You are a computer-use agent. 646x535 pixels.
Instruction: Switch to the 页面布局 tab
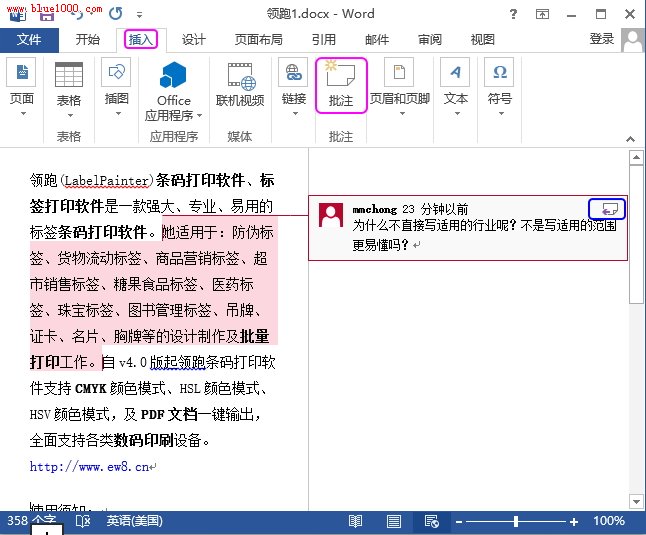(259, 40)
